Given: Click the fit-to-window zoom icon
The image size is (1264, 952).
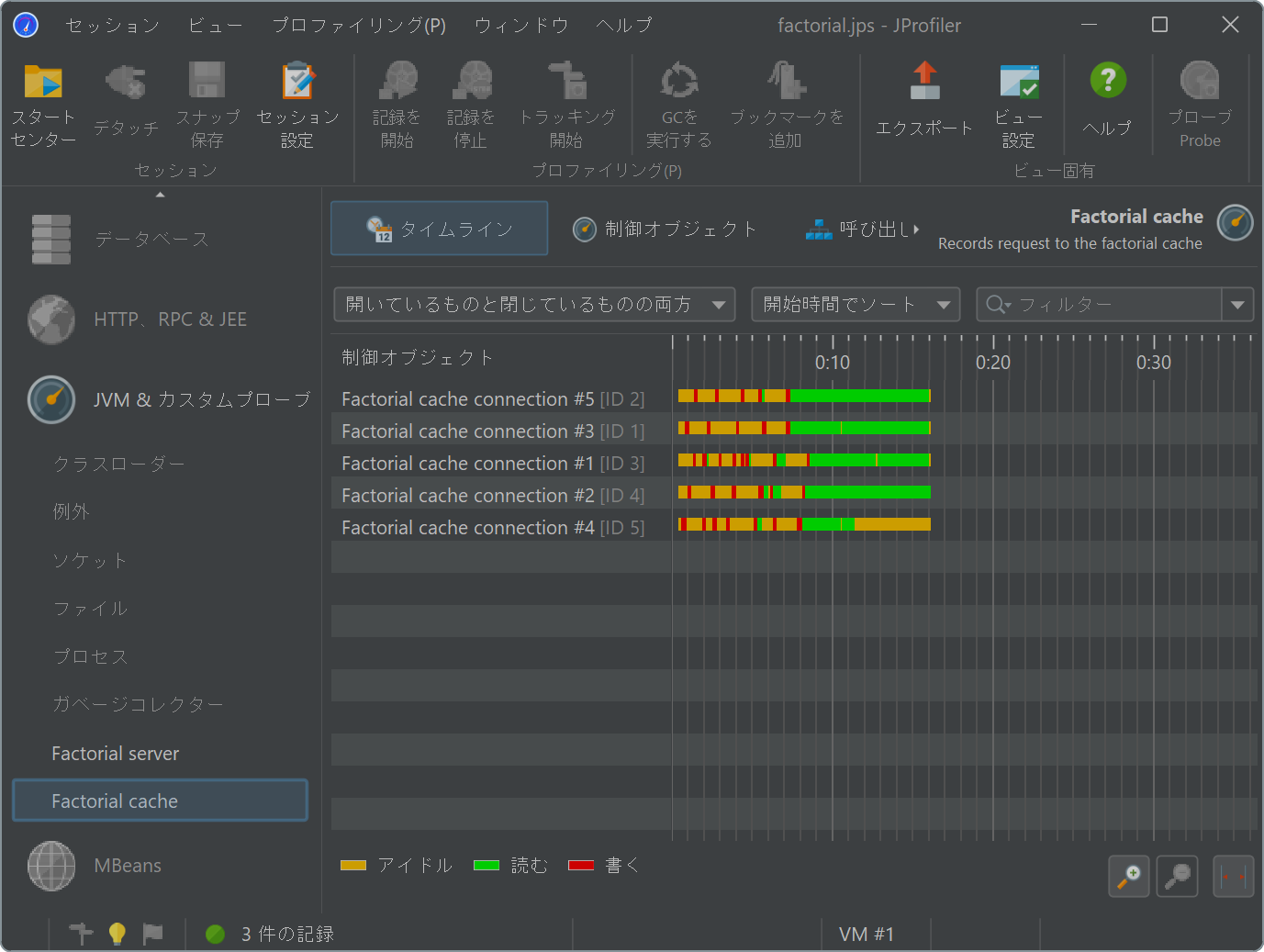Looking at the screenshot, I should click(1234, 877).
